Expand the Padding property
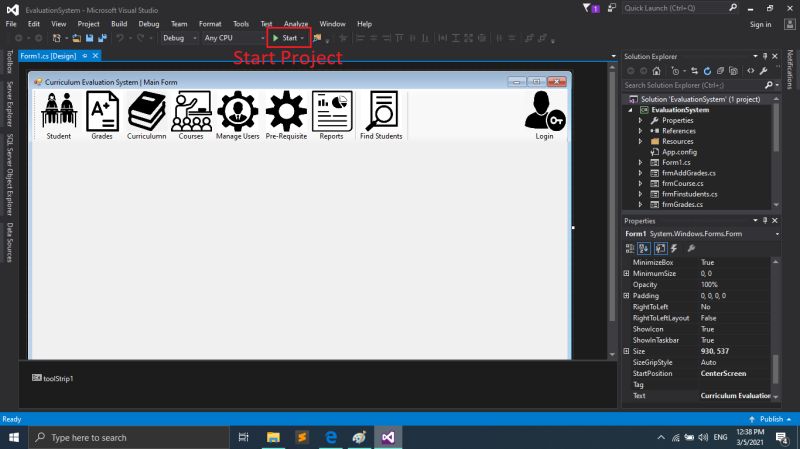The height and width of the screenshot is (449, 800). point(627,295)
